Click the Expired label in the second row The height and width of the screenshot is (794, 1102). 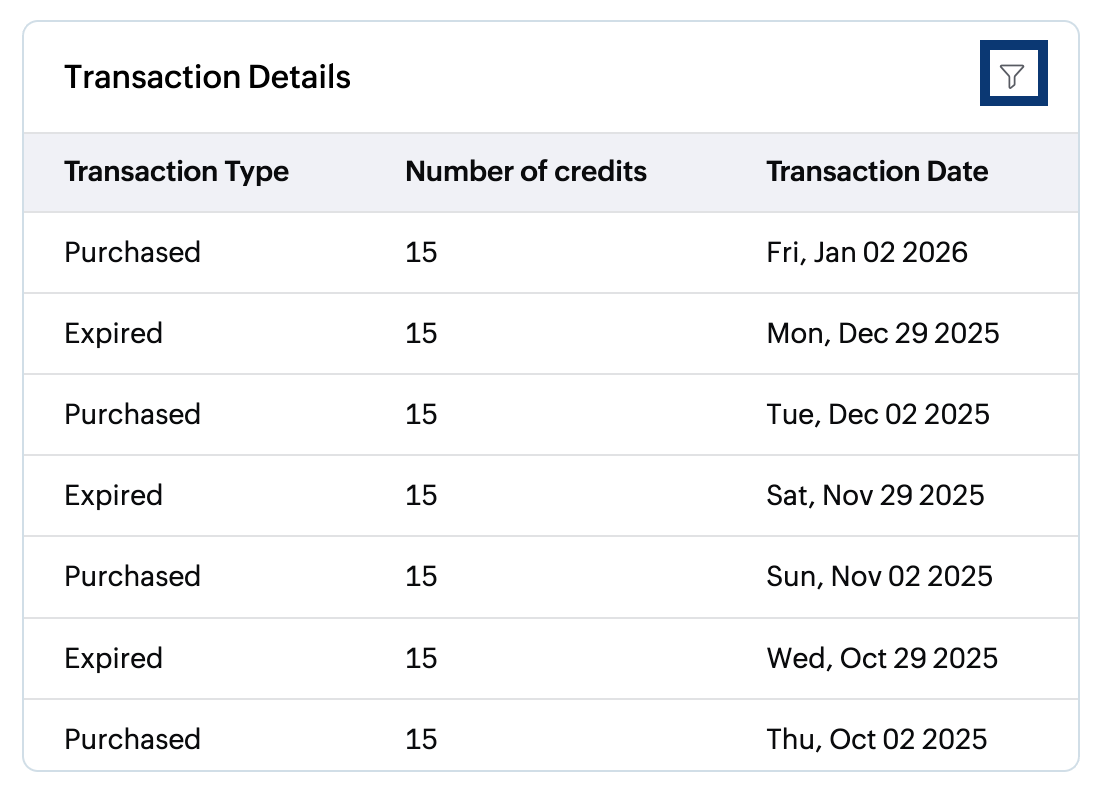coord(113,333)
